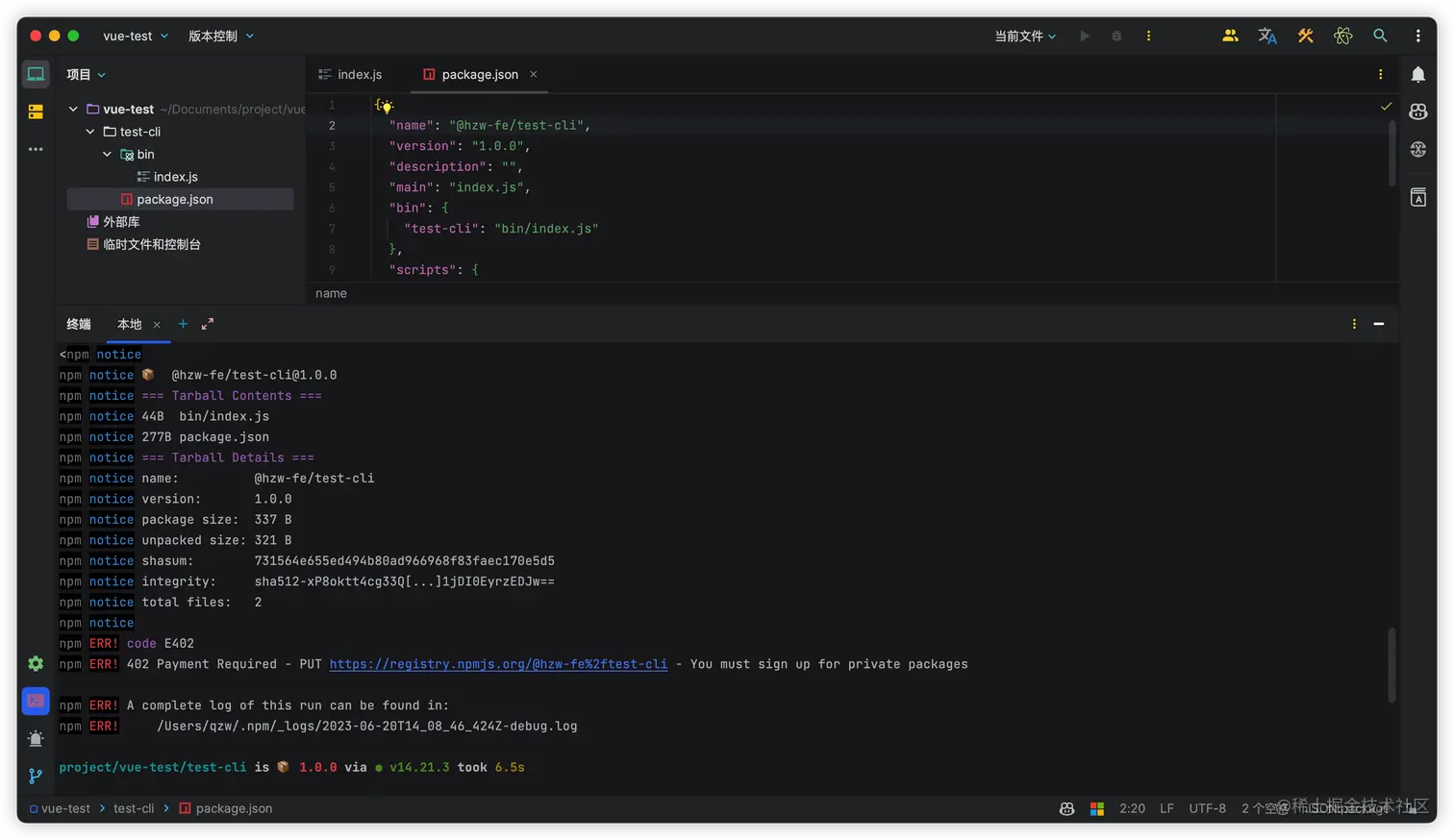Open terminal options menu

[1354, 324]
